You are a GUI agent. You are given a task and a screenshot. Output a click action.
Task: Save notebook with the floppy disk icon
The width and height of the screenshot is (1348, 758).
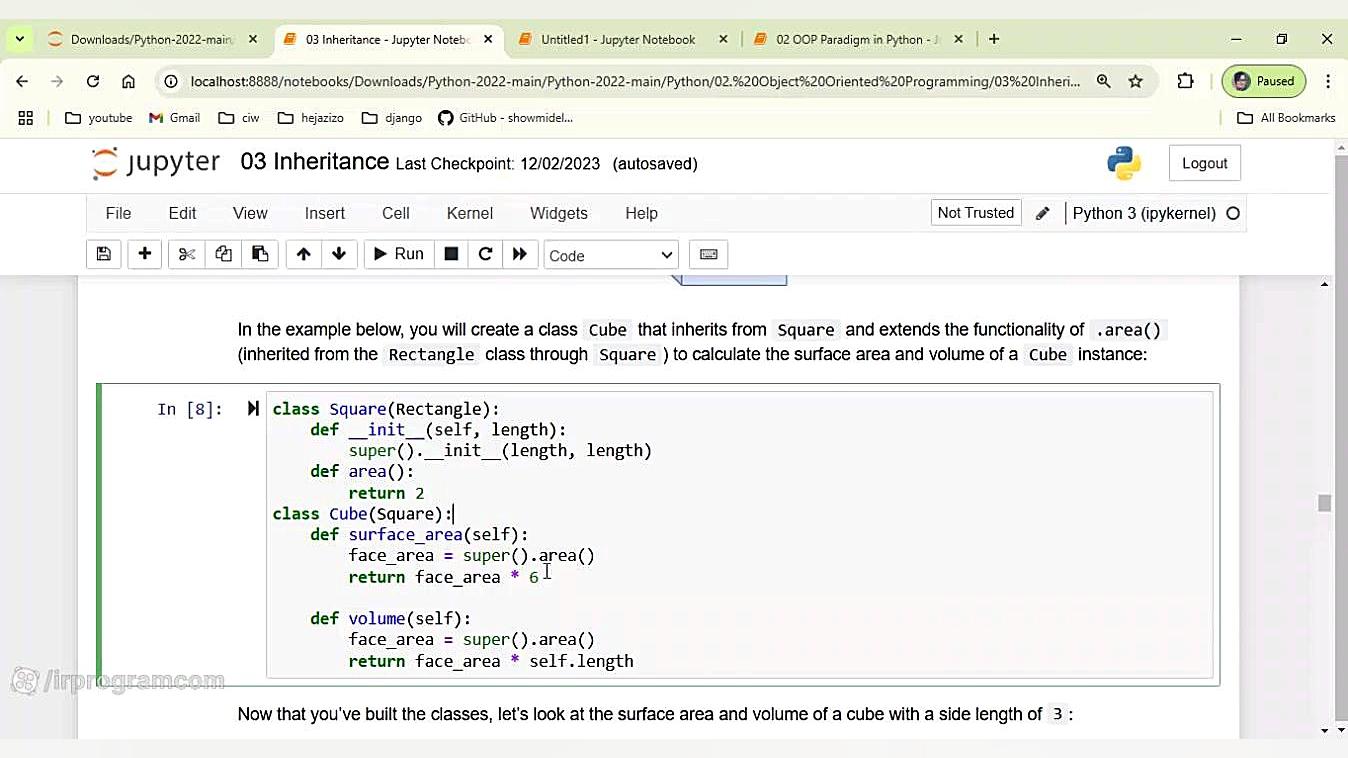103,254
